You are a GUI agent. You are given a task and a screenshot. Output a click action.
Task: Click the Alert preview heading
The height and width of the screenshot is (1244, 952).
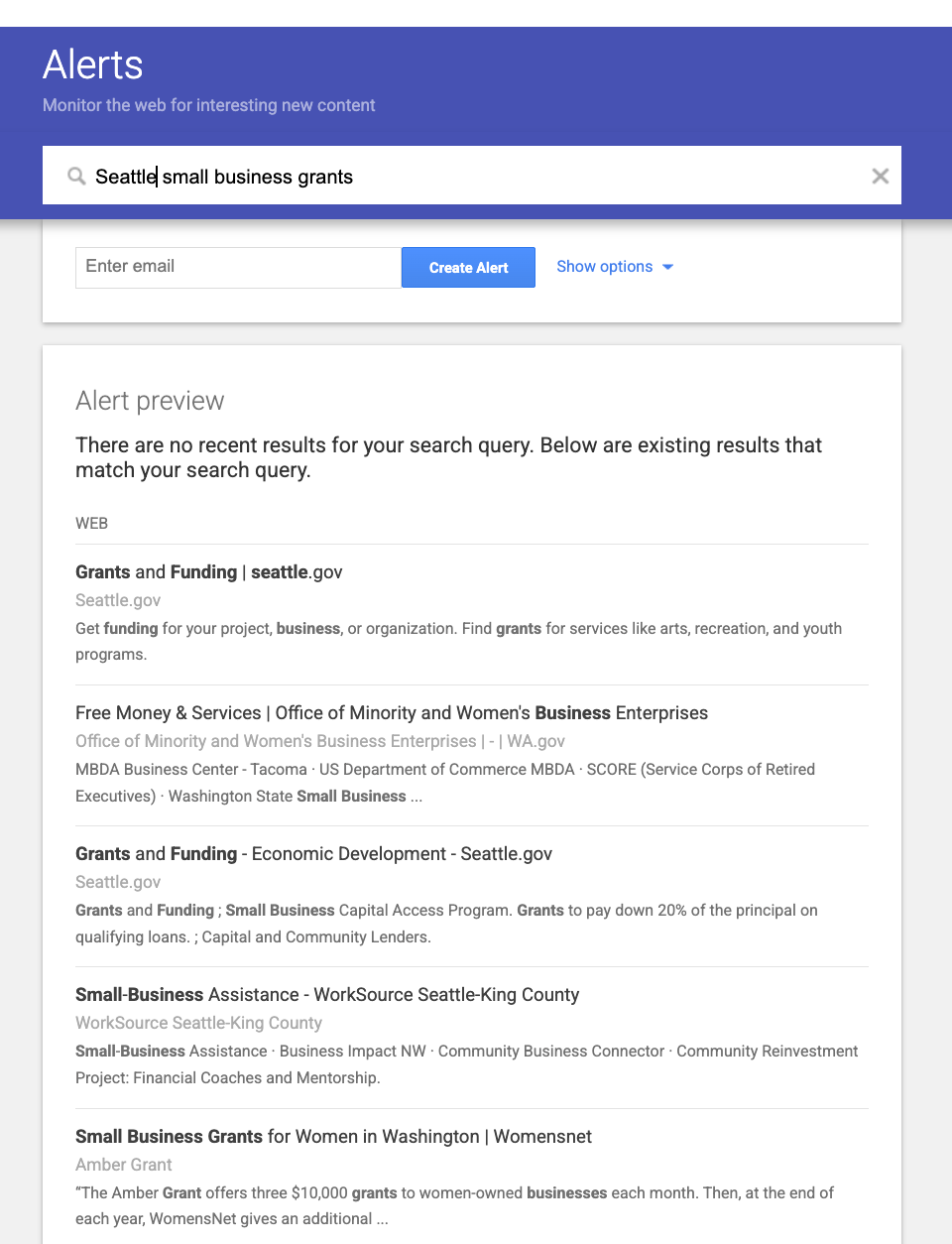[x=150, y=401]
